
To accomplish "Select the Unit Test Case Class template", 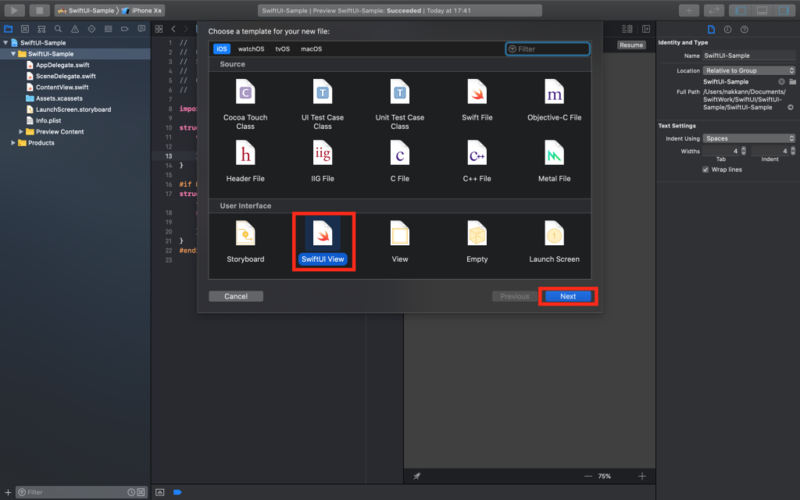I will (x=399, y=105).
